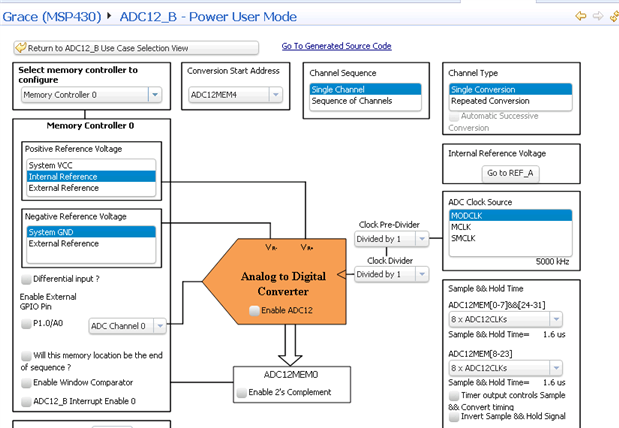Select Internal Reference positive voltage
The height and width of the screenshot is (428, 619).
click(91, 176)
